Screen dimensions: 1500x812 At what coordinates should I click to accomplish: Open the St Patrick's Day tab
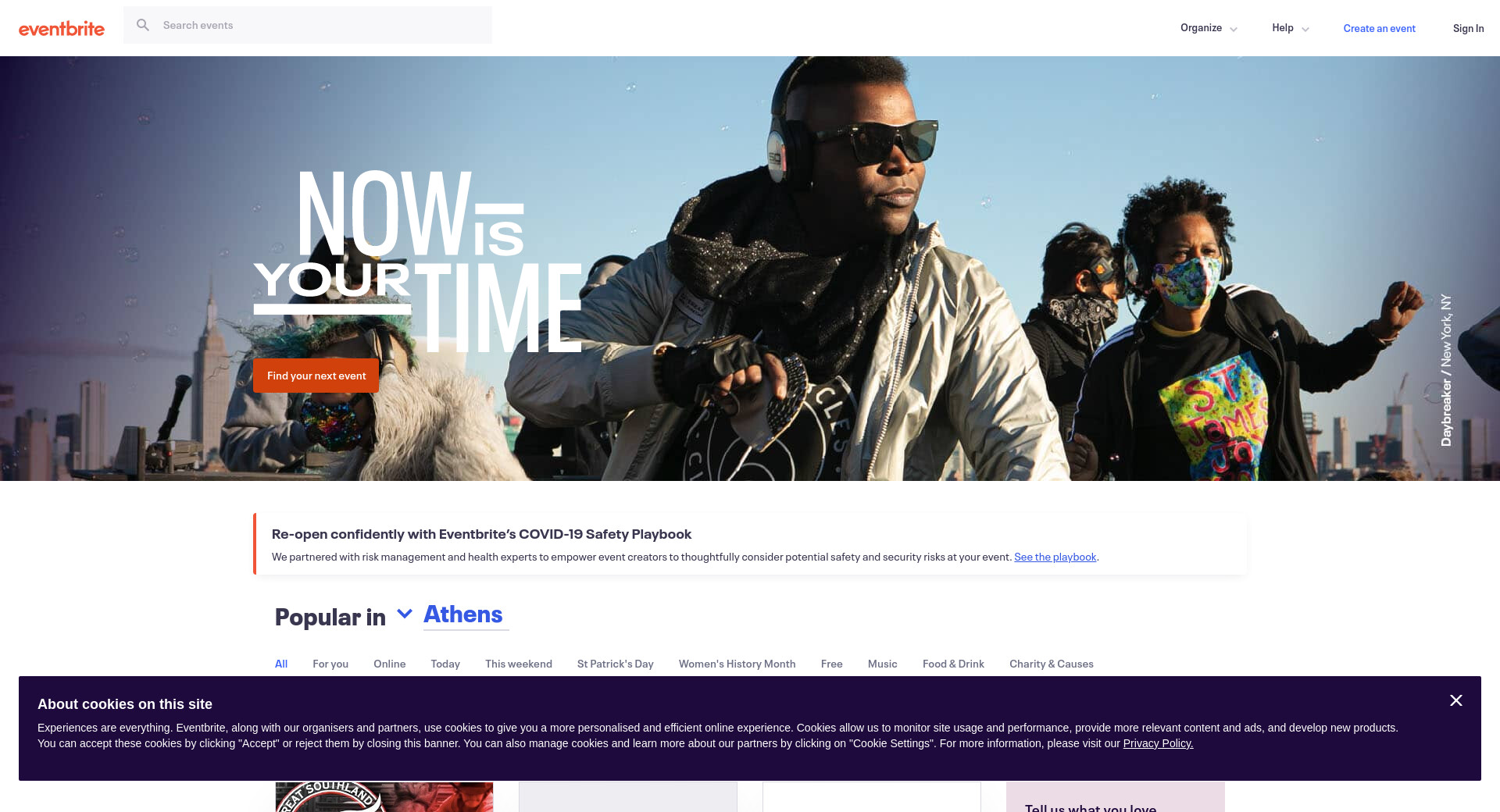click(615, 664)
